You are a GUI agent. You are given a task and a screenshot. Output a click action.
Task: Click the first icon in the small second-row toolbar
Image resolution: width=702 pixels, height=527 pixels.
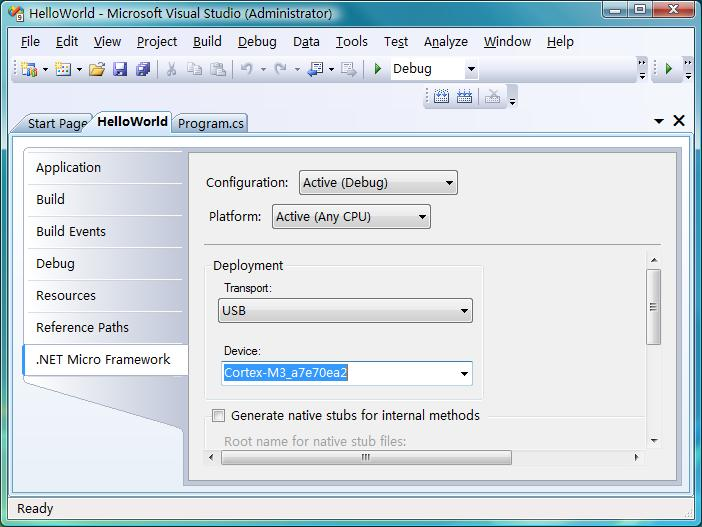(441, 96)
